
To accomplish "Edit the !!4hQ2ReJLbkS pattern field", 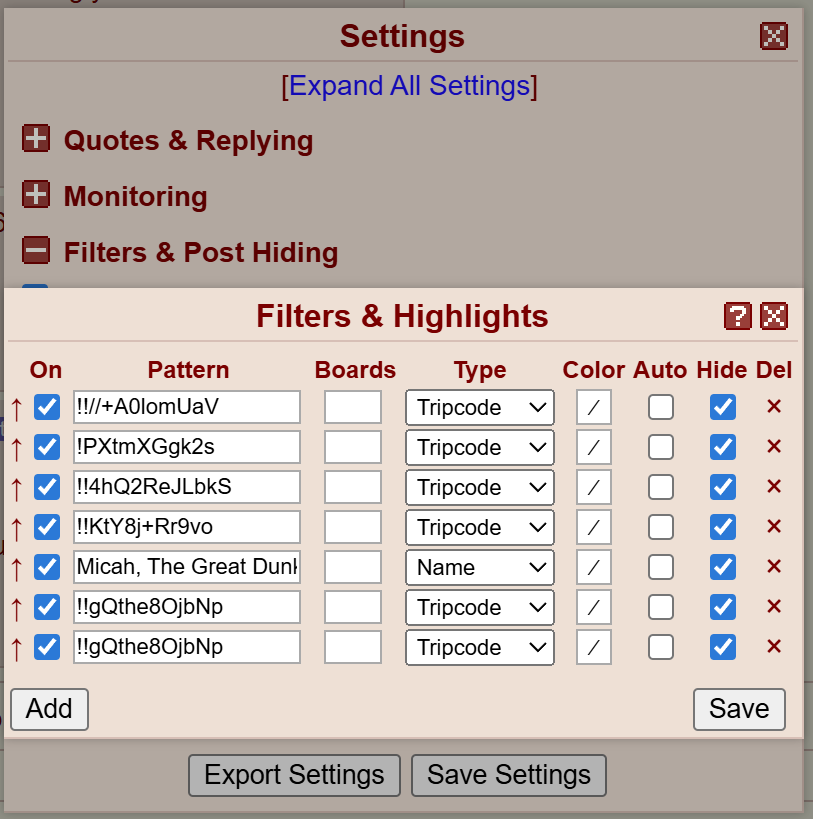I will (187, 487).
